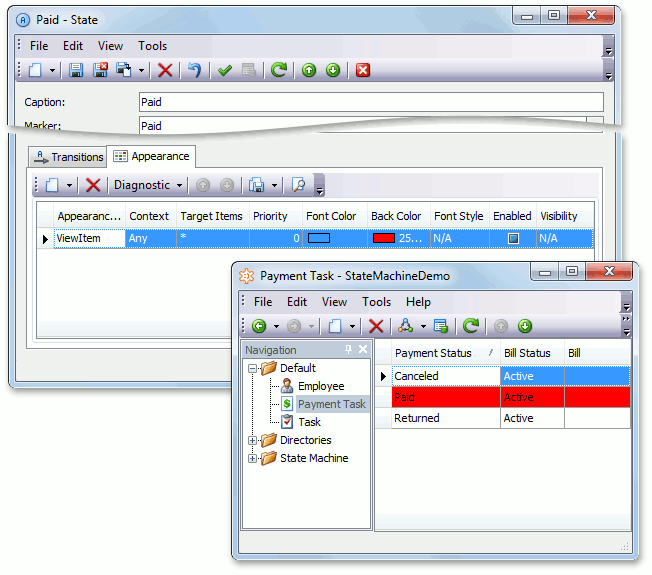
Task: Open the View menu in Paid - State window
Action: 110,46
